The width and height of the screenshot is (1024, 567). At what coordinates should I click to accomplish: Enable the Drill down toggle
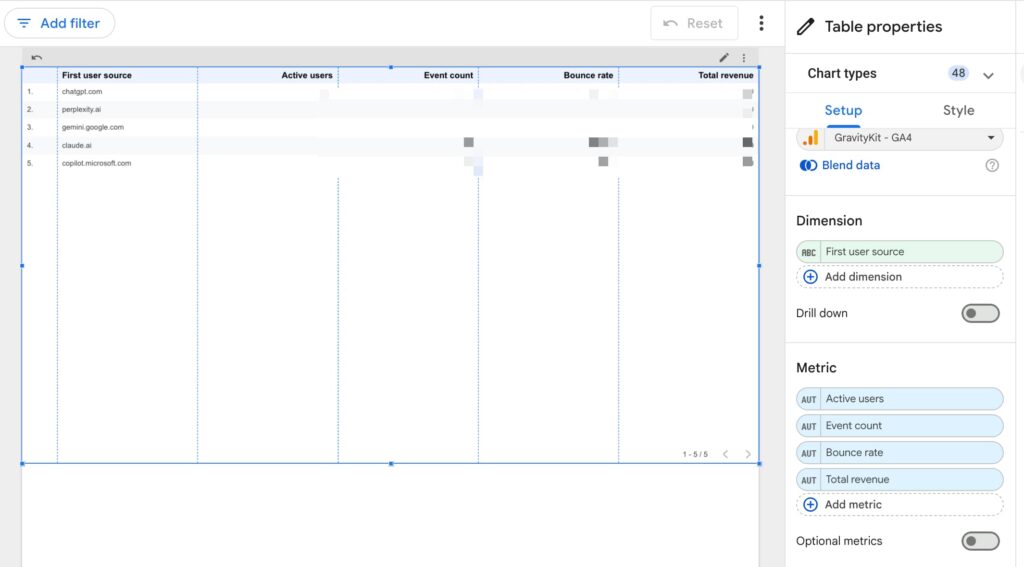[x=980, y=313]
